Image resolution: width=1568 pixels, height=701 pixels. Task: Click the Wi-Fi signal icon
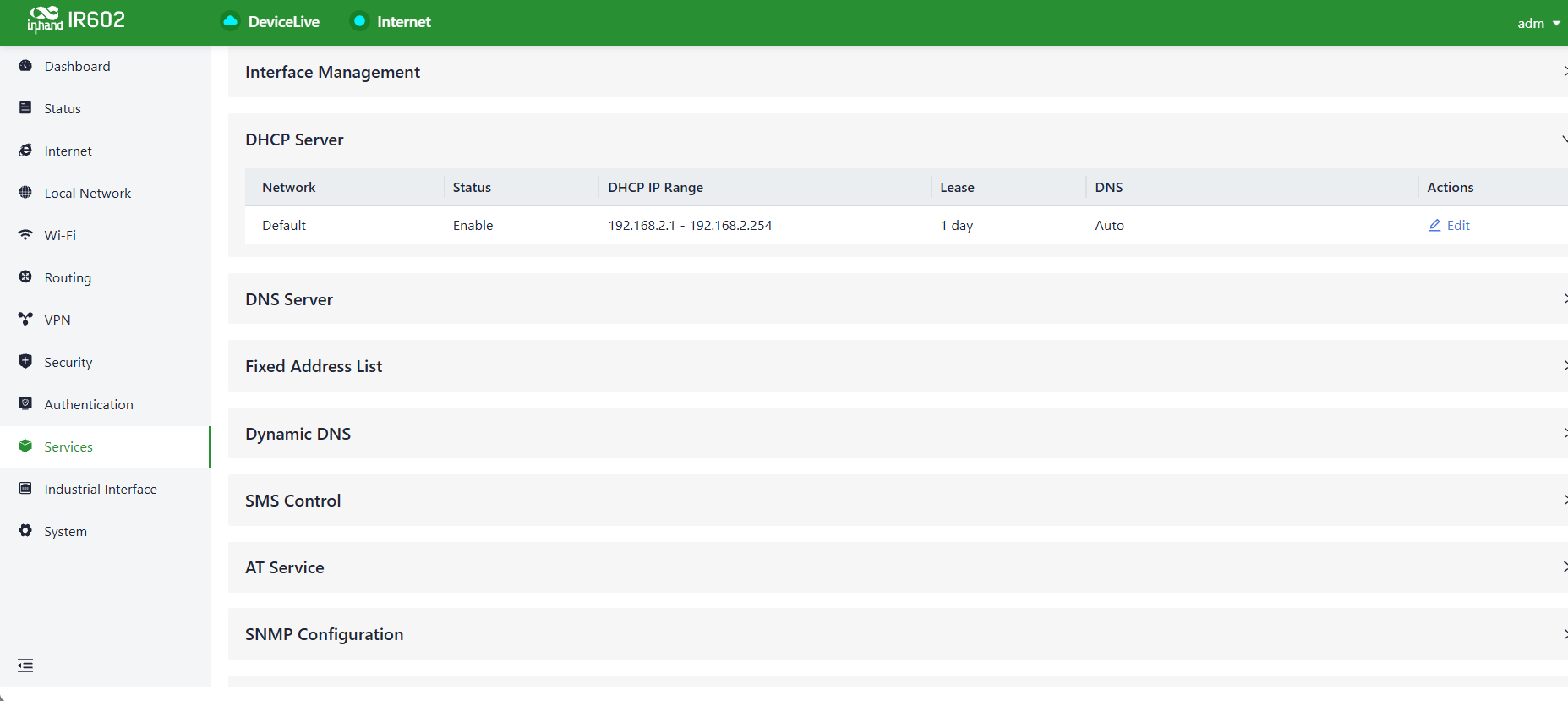25,235
